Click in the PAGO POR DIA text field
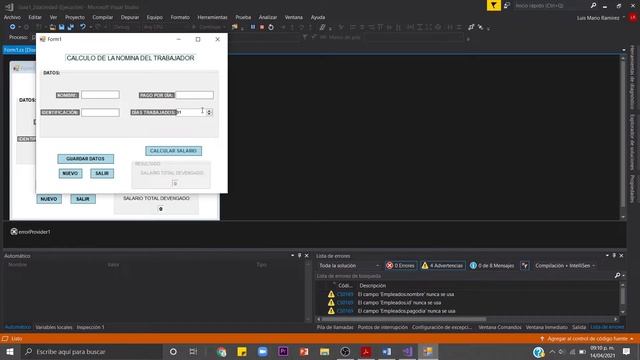This screenshot has width=640, height=360. tap(194, 95)
